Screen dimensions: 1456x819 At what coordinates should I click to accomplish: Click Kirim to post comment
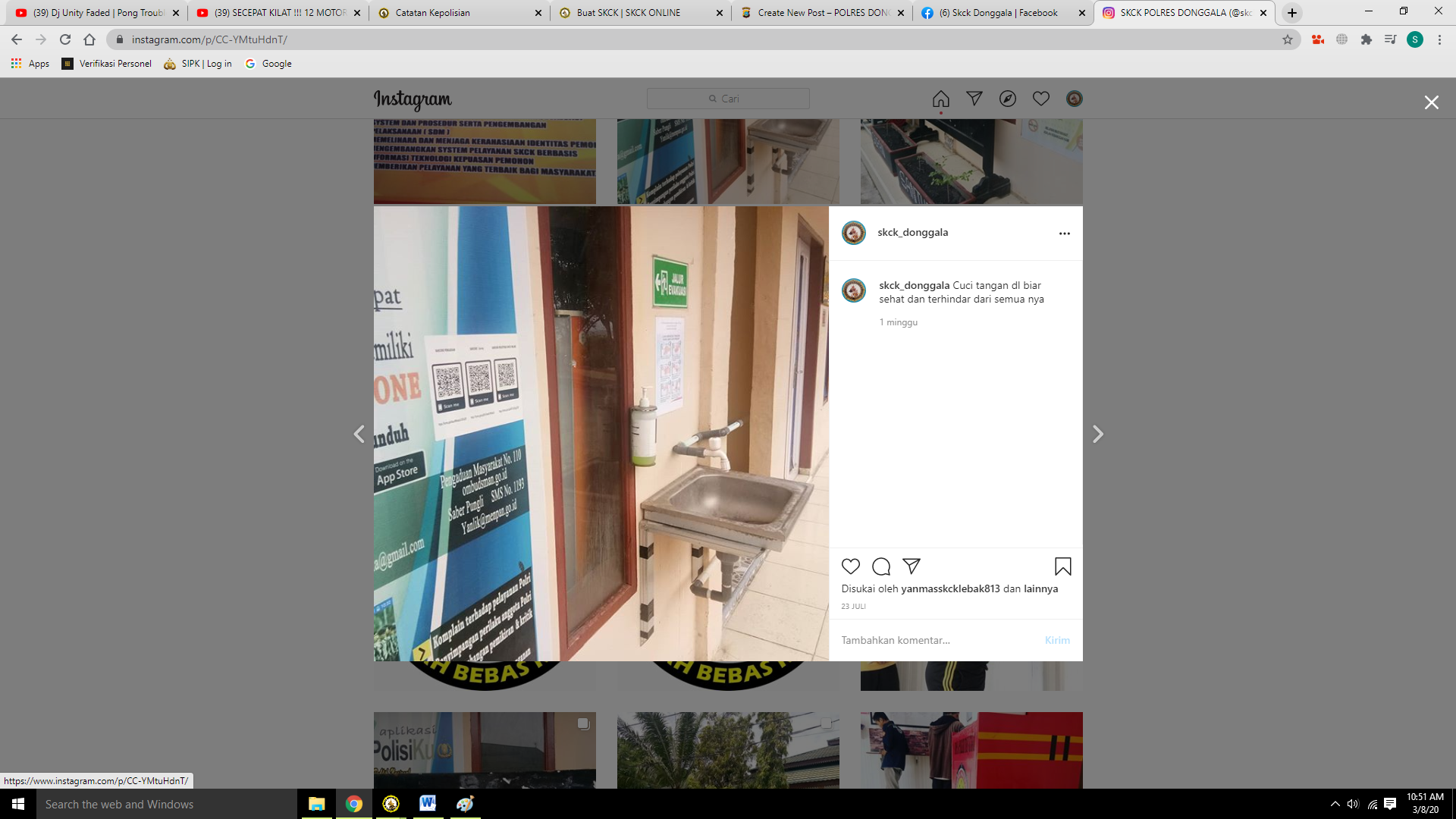point(1057,640)
